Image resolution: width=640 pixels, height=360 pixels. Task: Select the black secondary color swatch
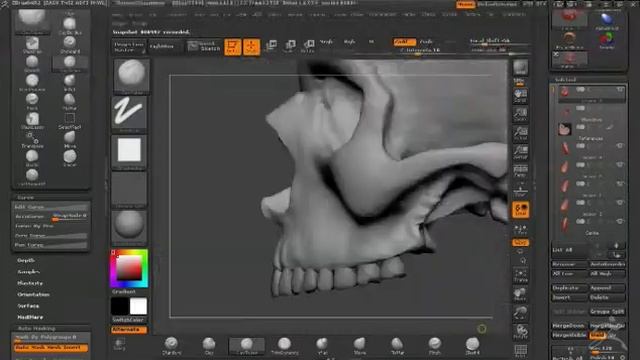point(120,306)
